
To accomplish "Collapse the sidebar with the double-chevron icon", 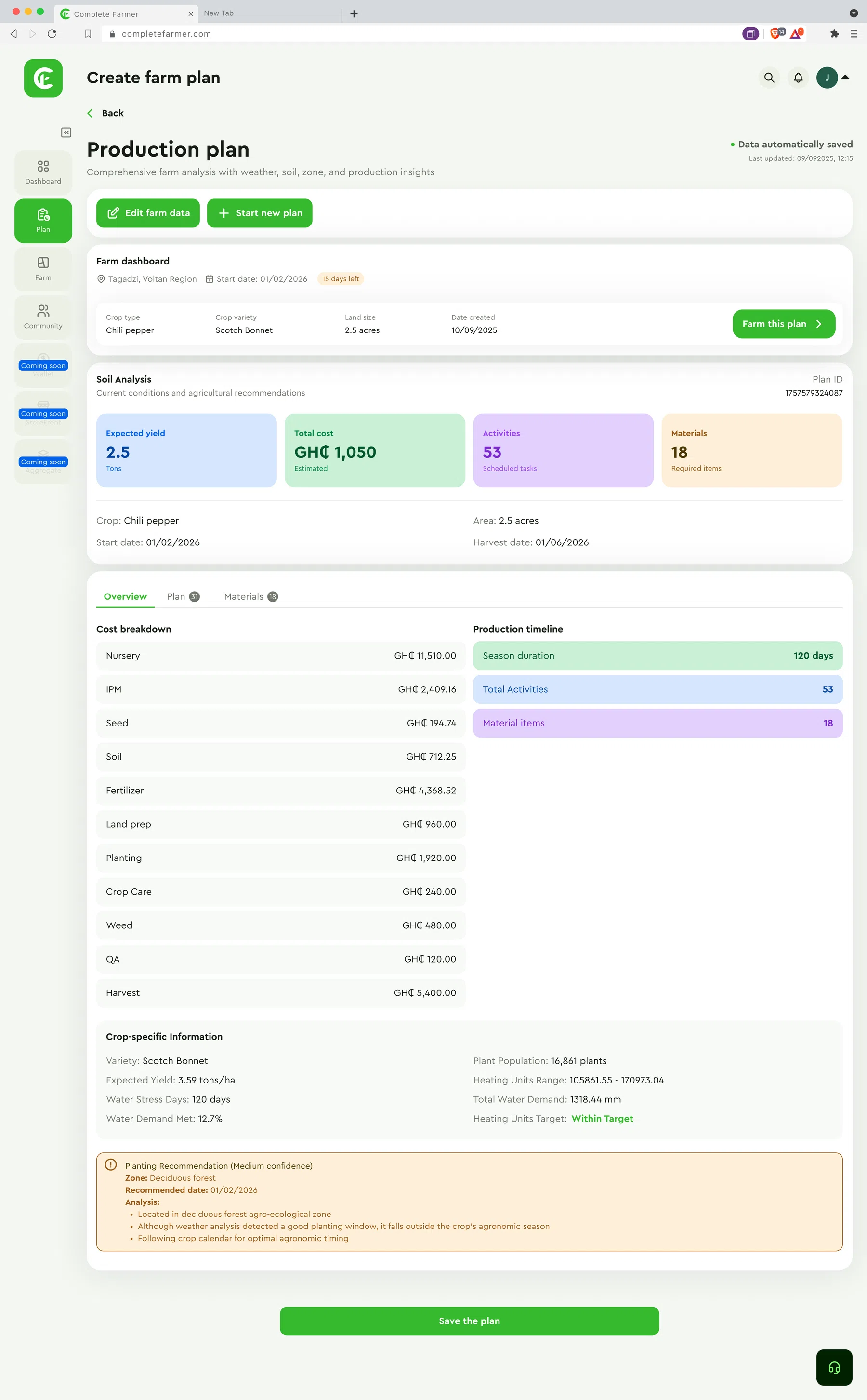I will click(66, 132).
